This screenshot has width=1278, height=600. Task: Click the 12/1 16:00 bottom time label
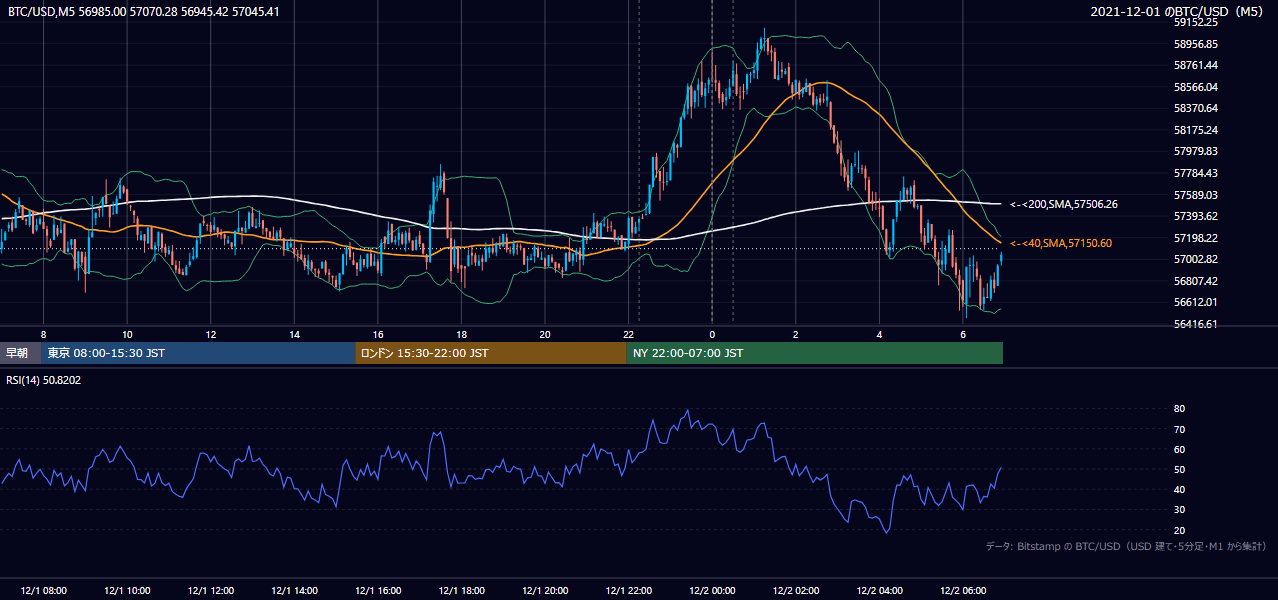(x=378, y=591)
